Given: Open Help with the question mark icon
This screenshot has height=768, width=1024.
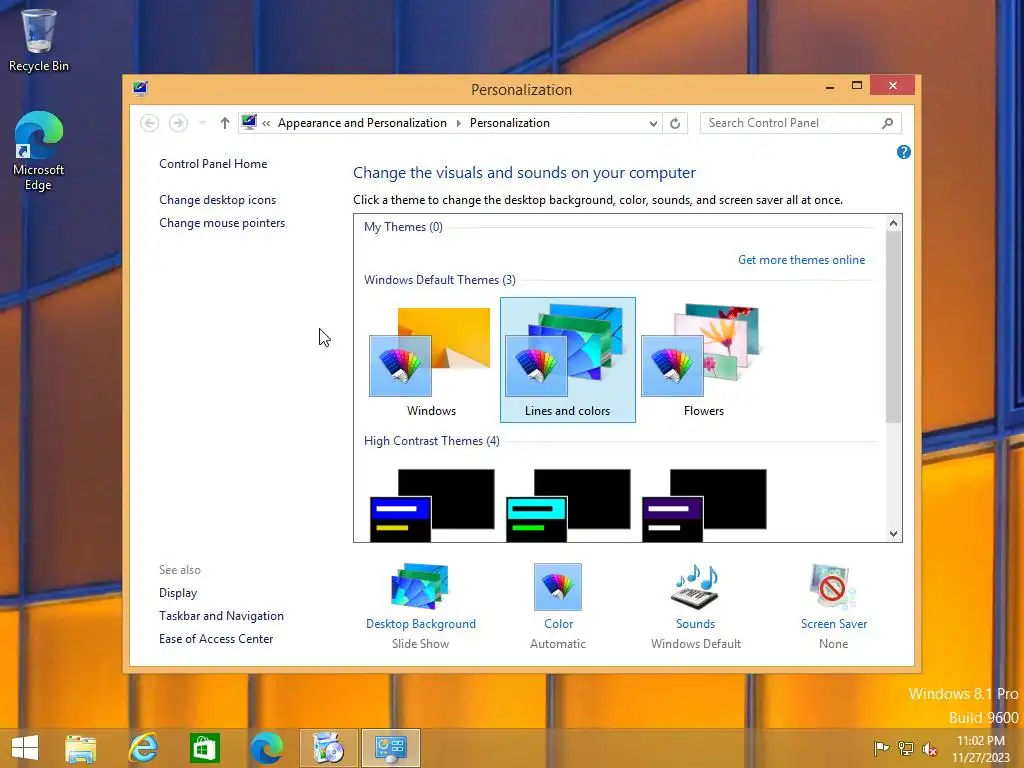Looking at the screenshot, I should (x=904, y=152).
